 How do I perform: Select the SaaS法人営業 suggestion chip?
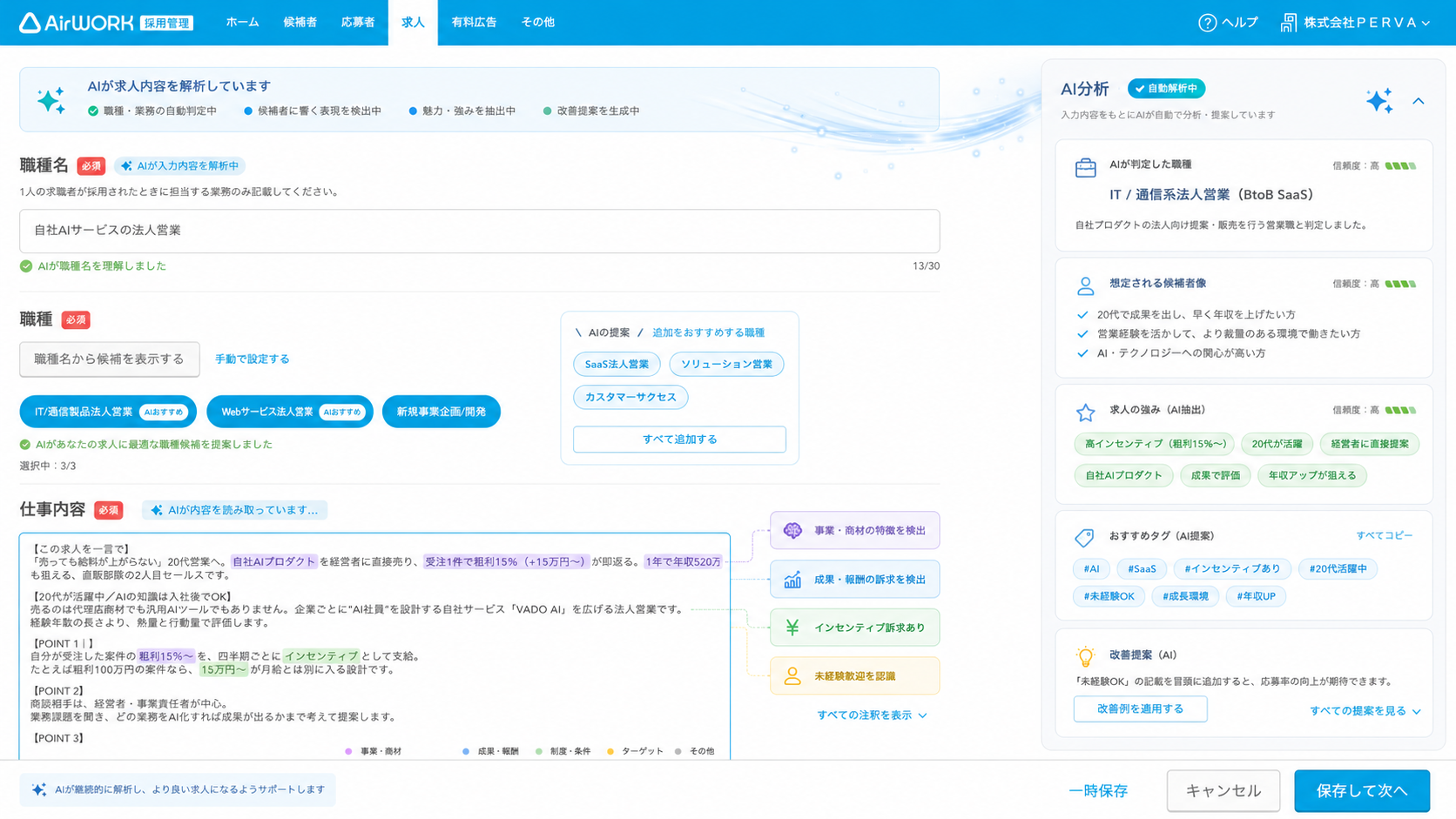tap(617, 364)
